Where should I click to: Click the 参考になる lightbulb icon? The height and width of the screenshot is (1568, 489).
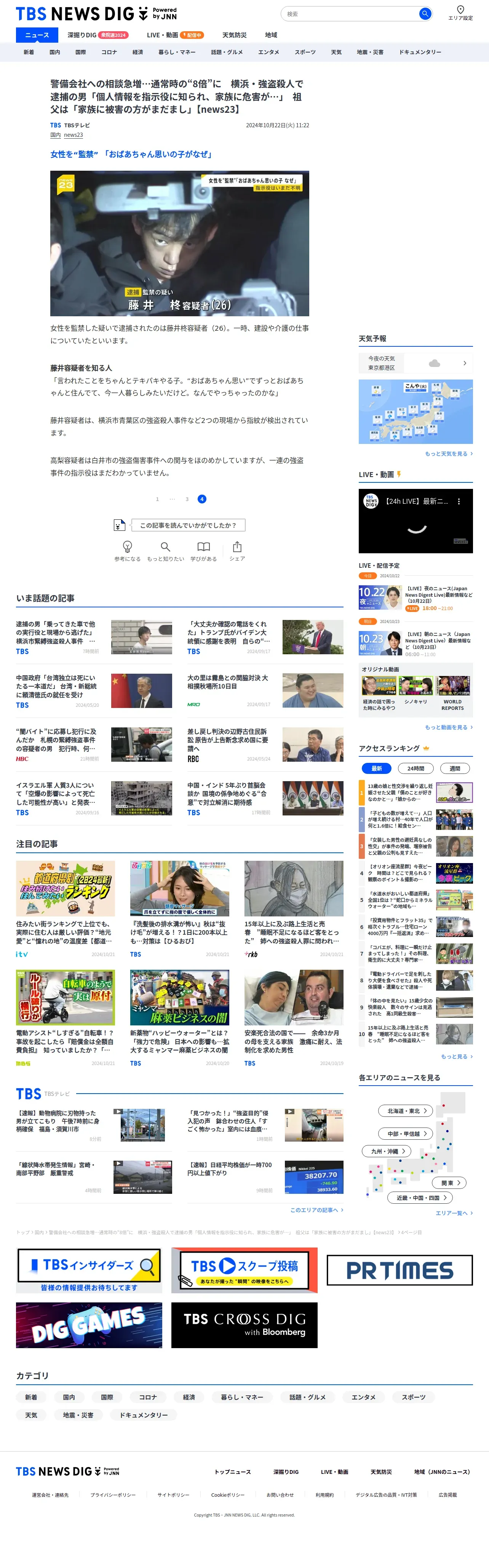click(127, 546)
